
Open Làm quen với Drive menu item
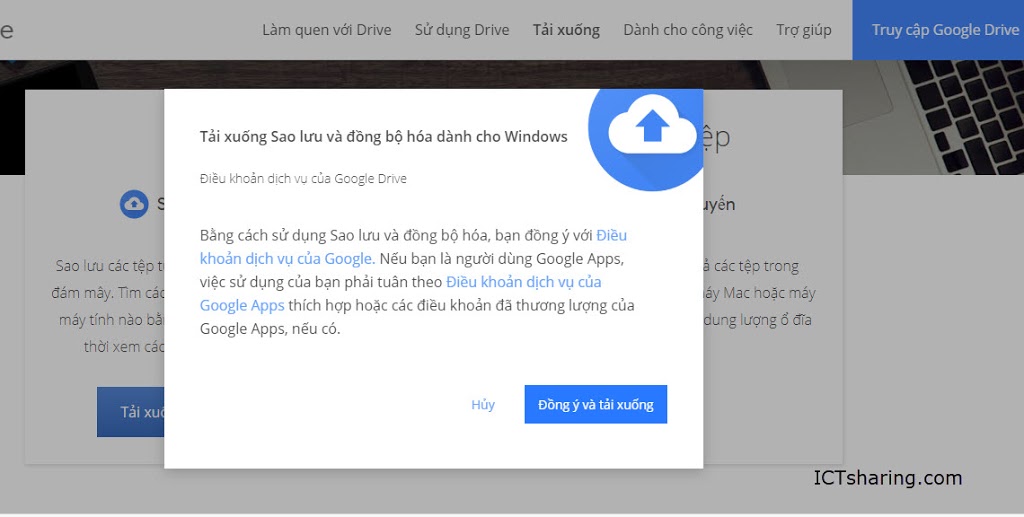click(327, 30)
